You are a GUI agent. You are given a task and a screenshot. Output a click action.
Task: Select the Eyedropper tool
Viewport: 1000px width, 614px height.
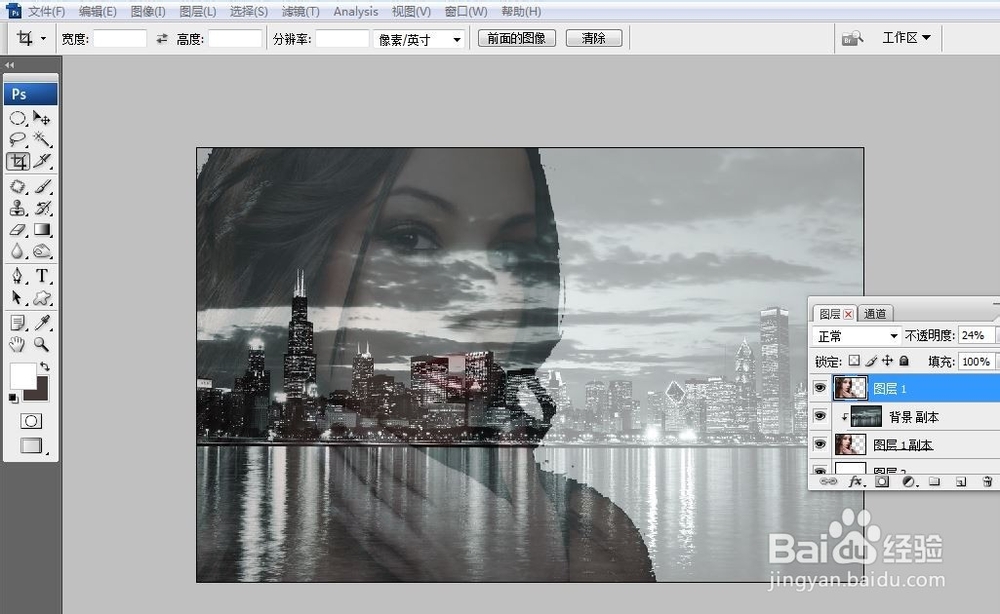click(42, 323)
